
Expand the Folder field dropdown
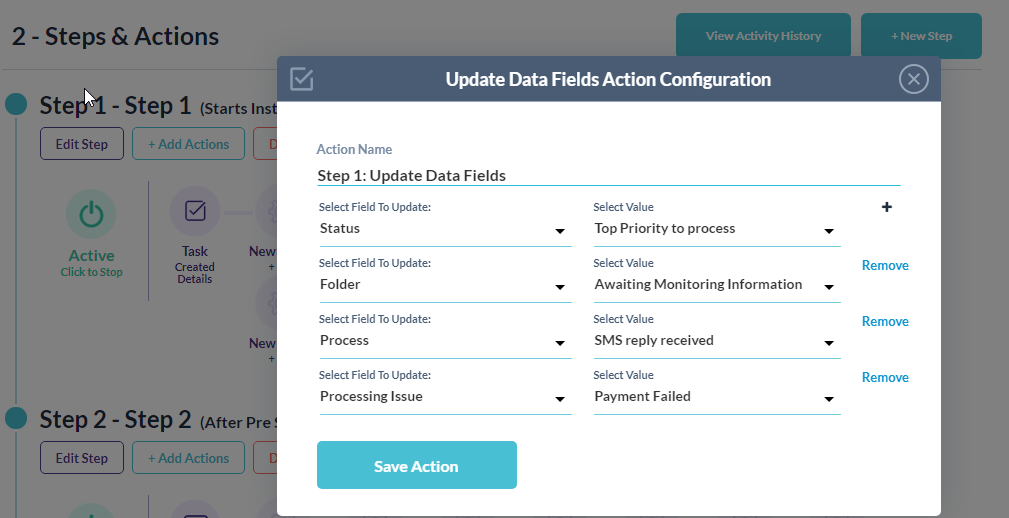[x=444, y=285]
